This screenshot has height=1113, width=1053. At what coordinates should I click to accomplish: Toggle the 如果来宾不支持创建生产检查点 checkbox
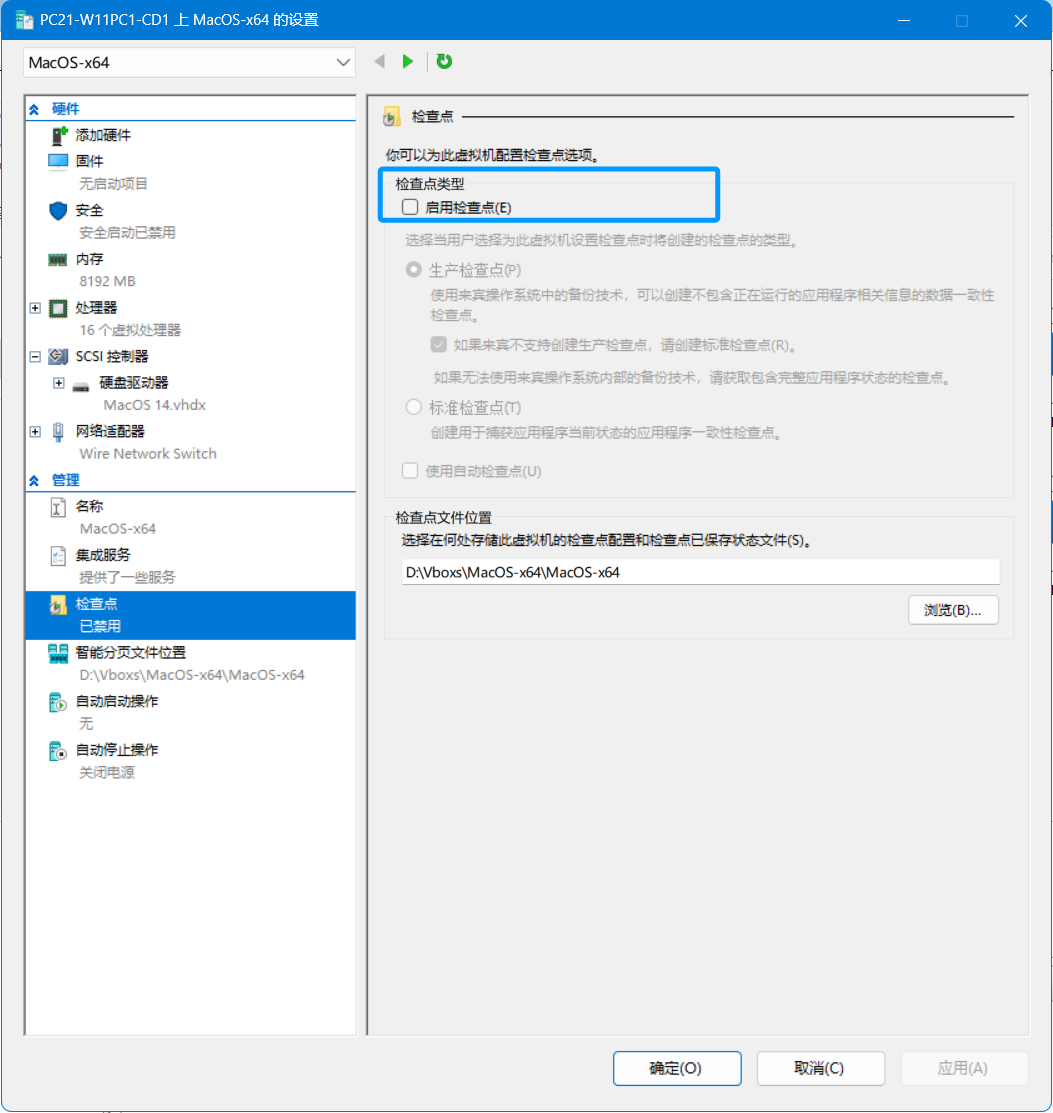[439, 345]
